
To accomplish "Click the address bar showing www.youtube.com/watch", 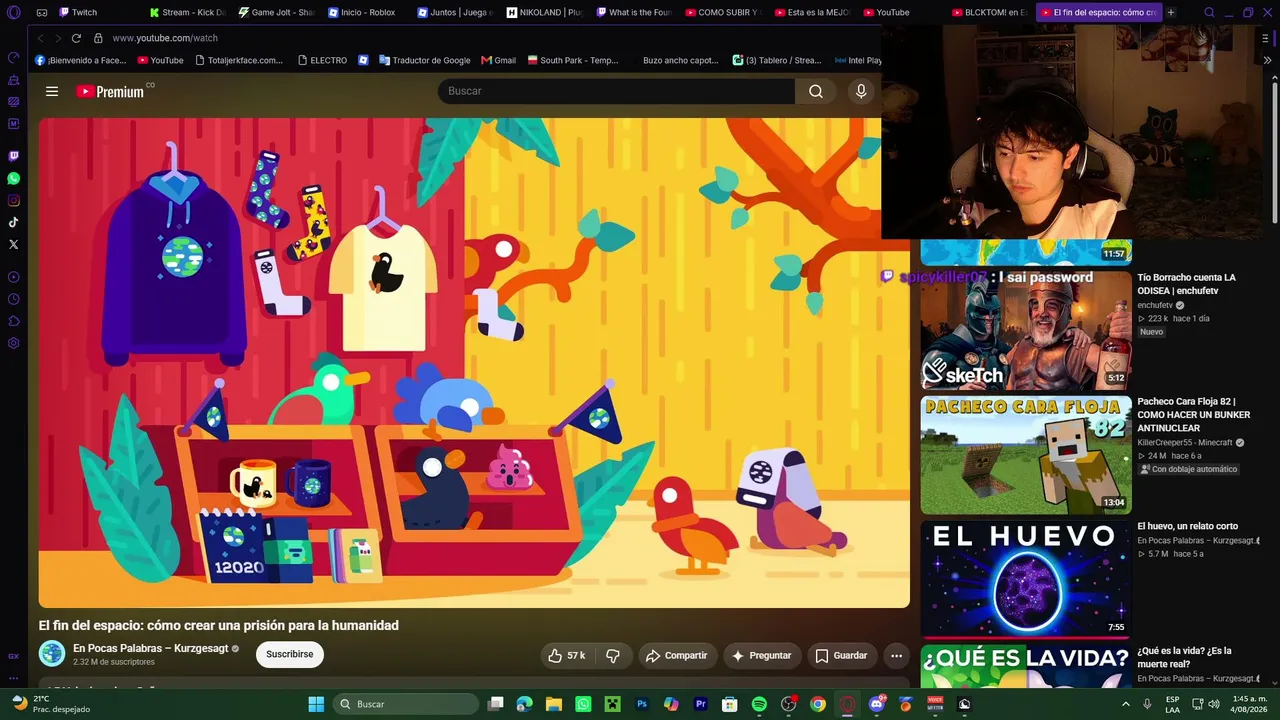I will (165, 38).
